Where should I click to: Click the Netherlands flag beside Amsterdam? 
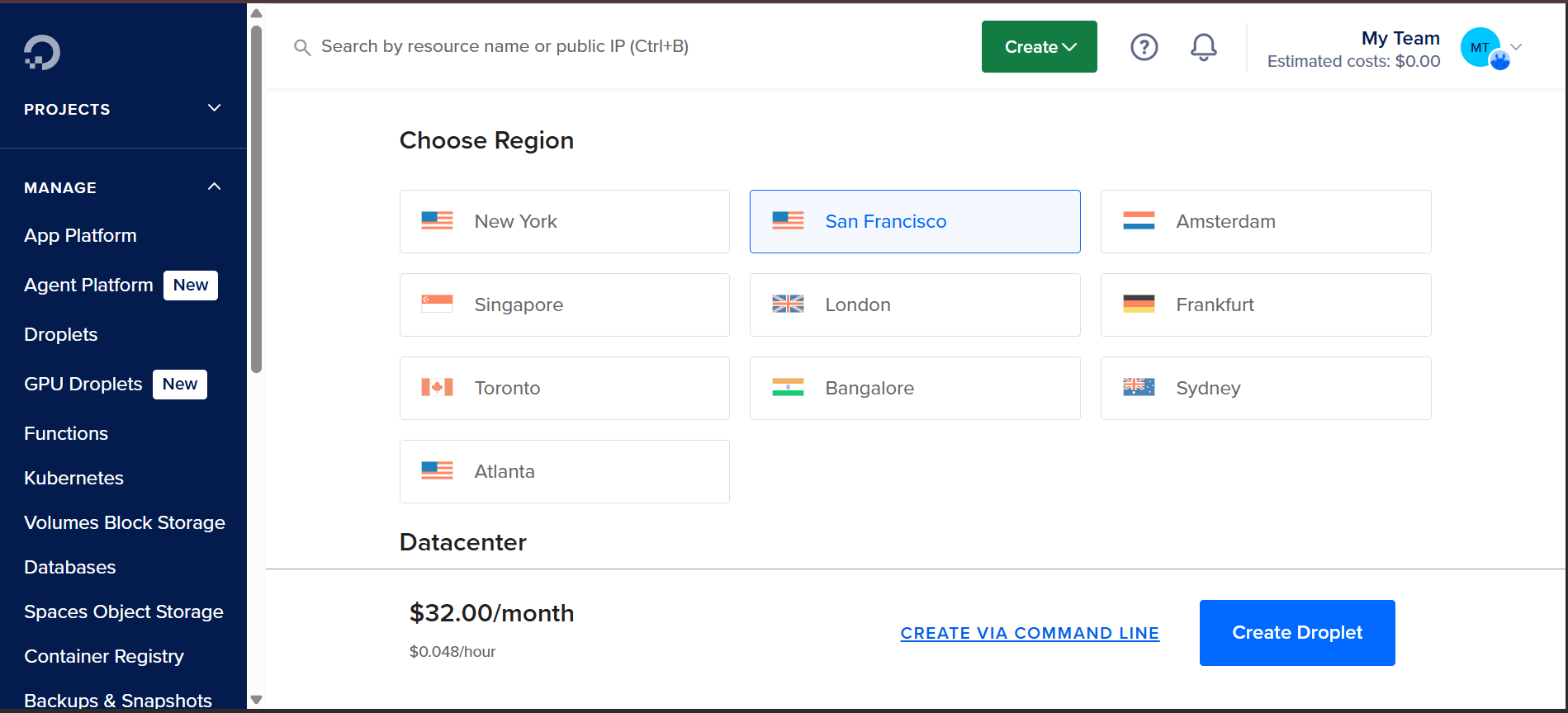(x=1139, y=220)
